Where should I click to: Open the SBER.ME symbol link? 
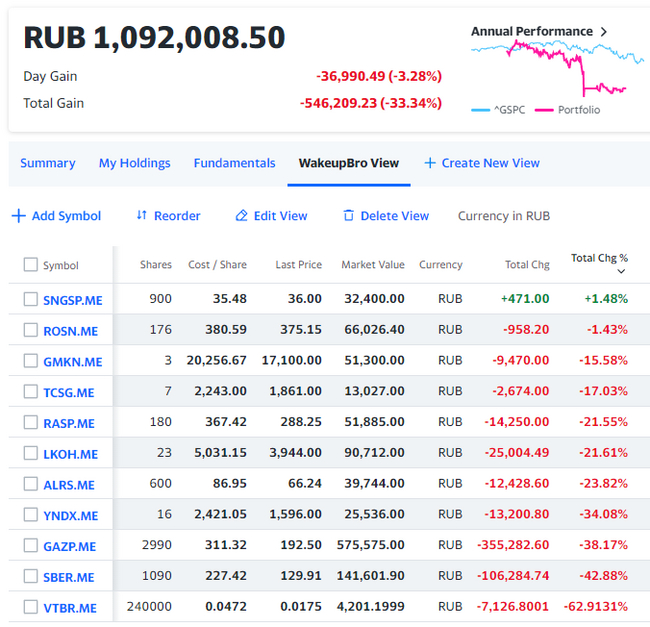(68, 577)
